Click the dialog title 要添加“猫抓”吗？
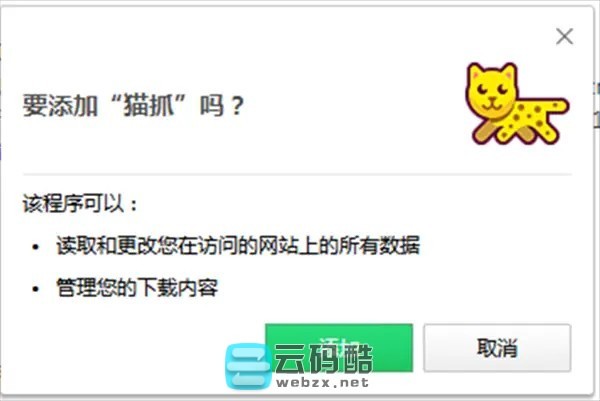 (x=133, y=105)
